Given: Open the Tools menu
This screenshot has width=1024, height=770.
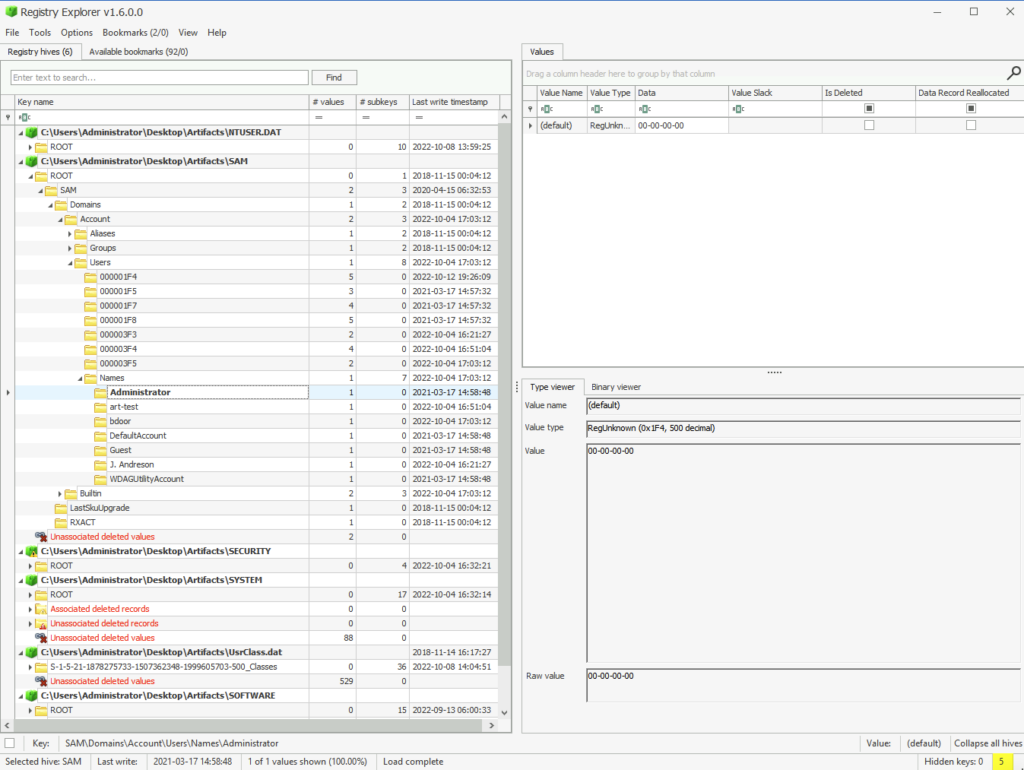Looking at the screenshot, I should pos(40,33).
